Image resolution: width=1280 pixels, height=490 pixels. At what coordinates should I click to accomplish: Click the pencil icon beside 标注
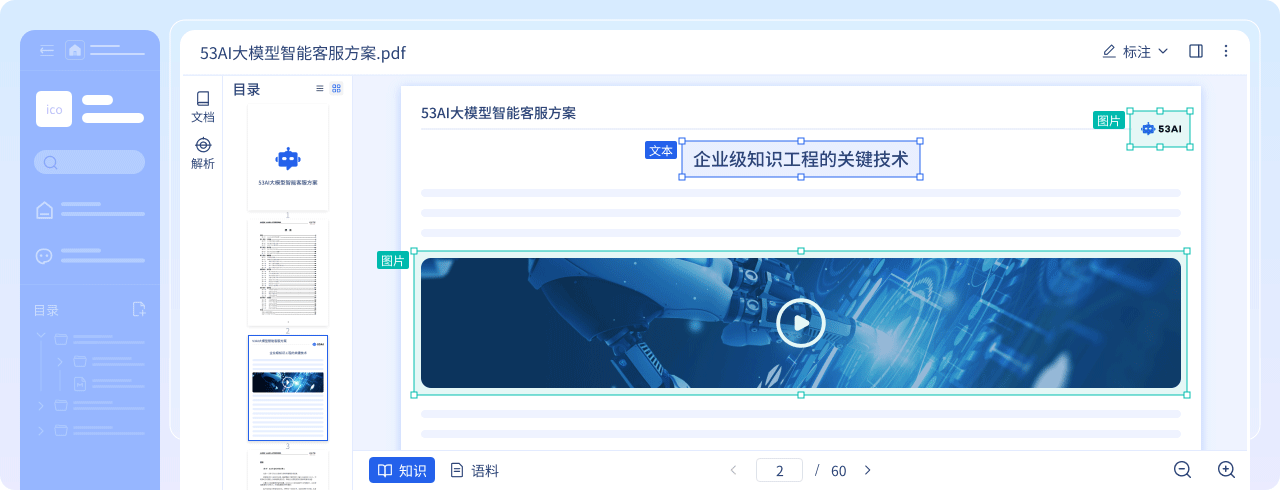pyautogui.click(x=1108, y=51)
